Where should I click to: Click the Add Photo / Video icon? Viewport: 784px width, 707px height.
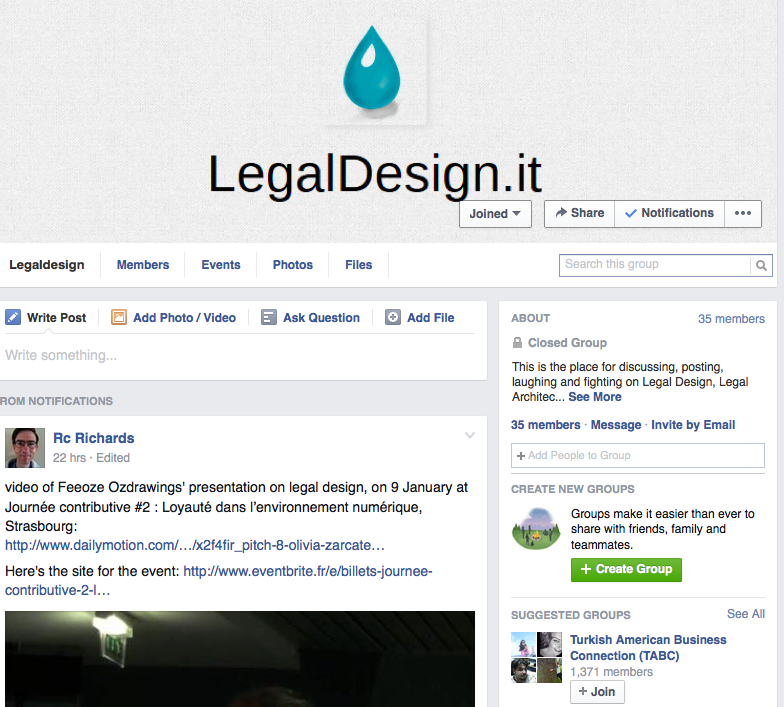[x=118, y=318]
